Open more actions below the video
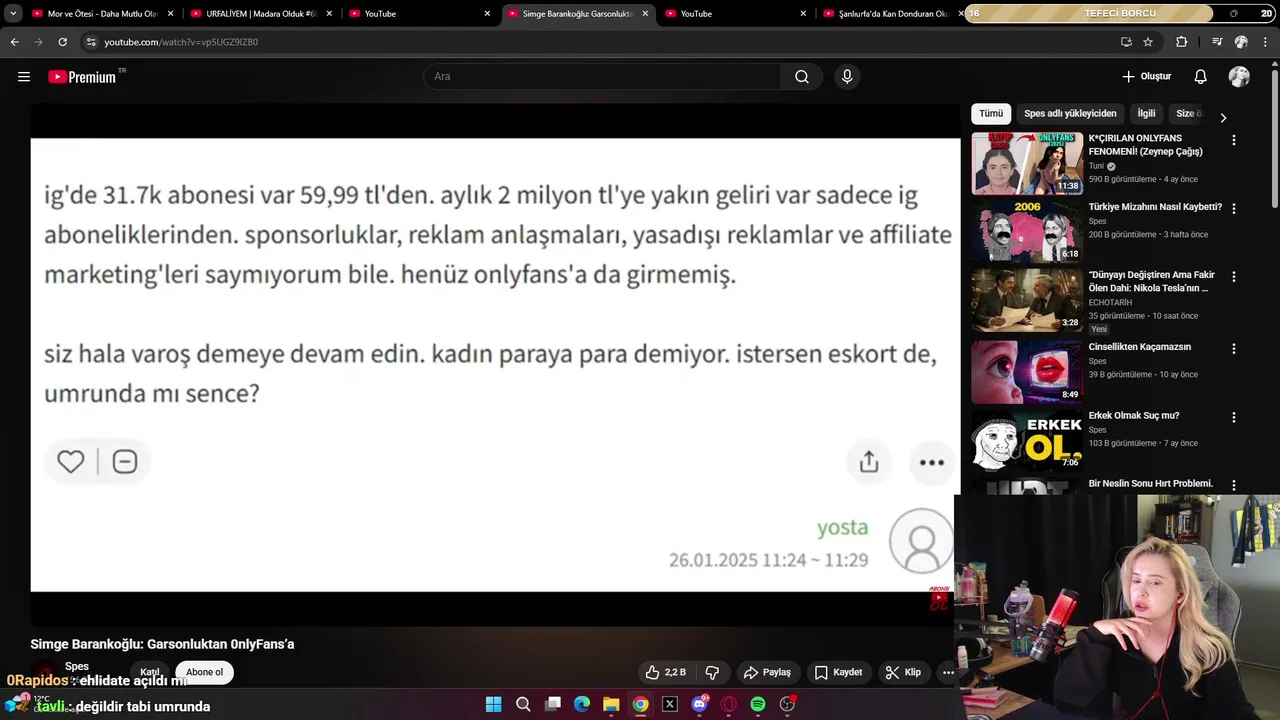 coord(948,672)
